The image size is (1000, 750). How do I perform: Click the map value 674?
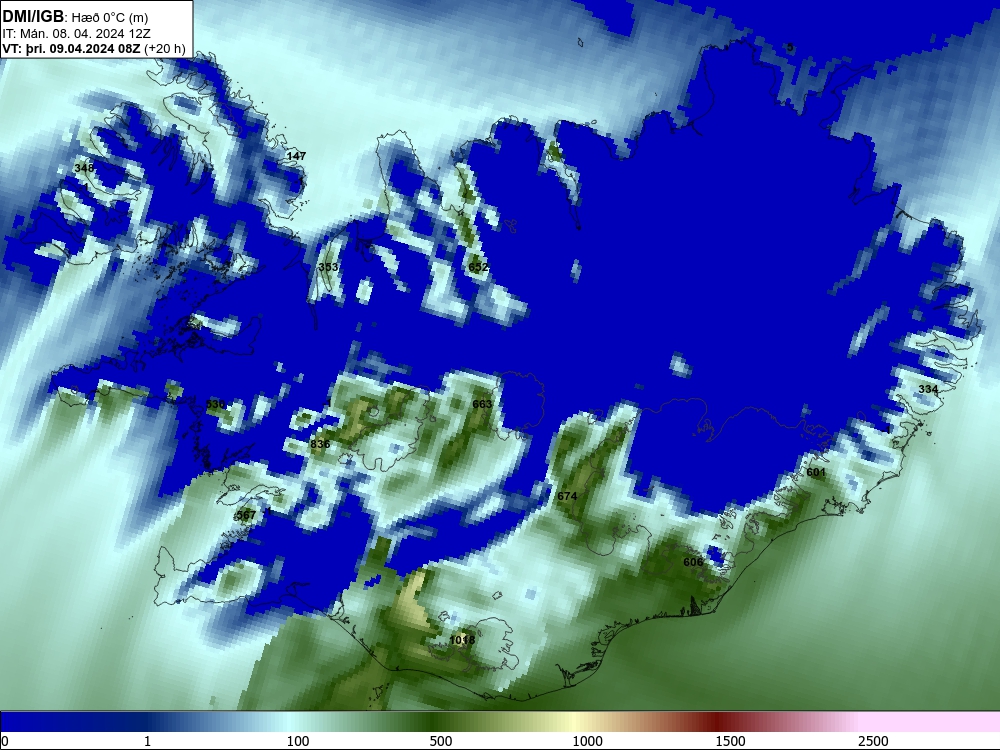coord(567,496)
